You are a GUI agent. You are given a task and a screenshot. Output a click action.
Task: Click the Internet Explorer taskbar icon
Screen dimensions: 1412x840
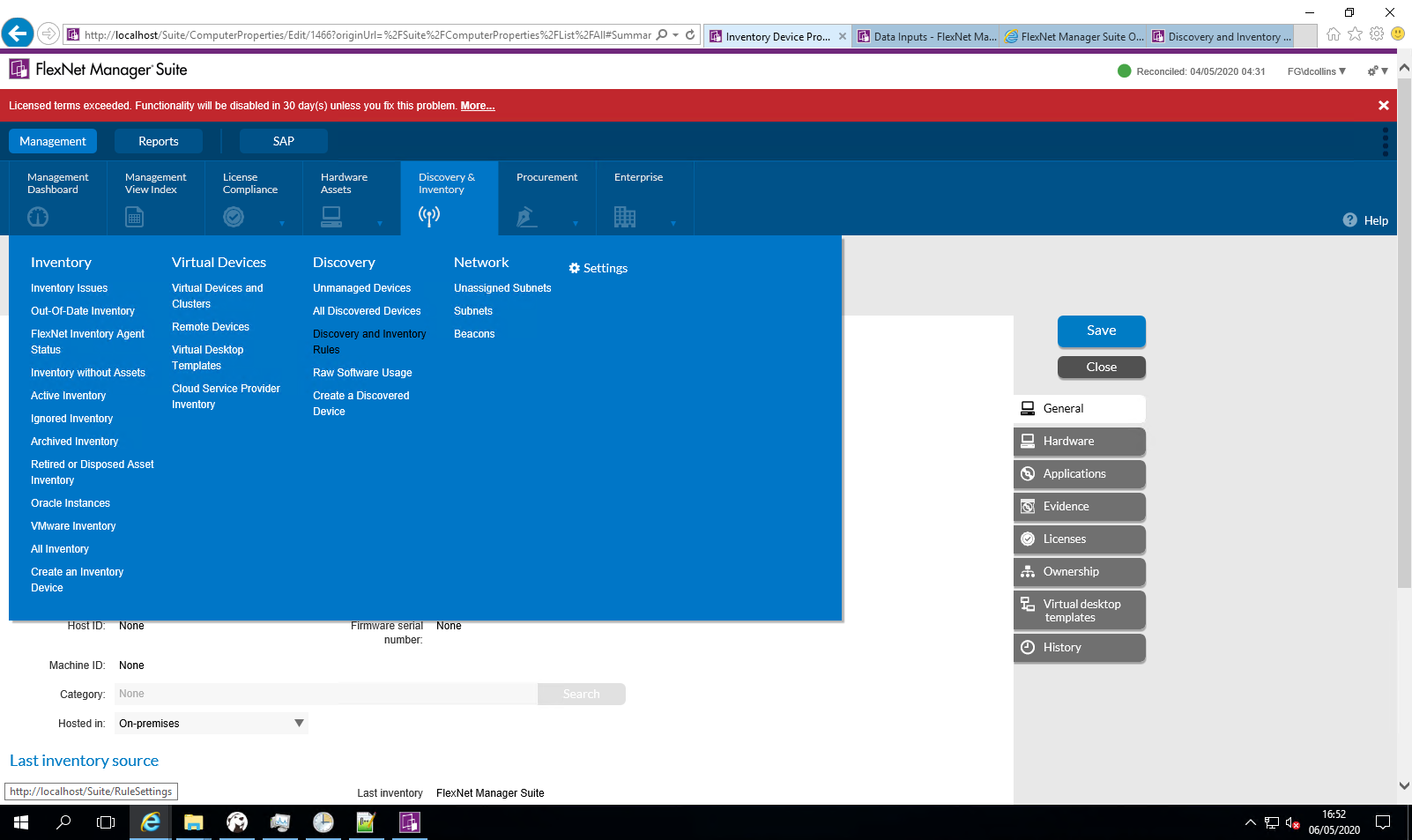point(151,822)
